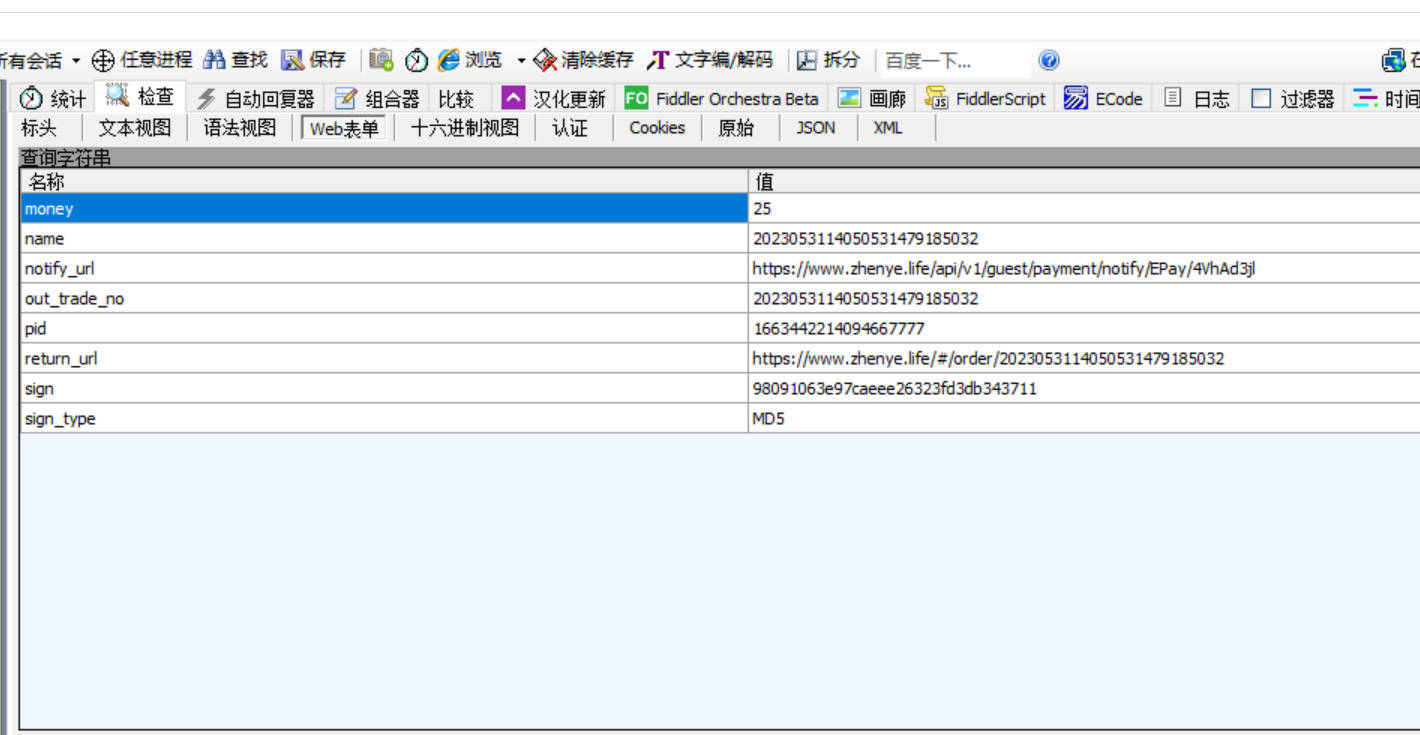Click the Save floppy disk icon
The image size is (1420, 735).
coord(292,60)
